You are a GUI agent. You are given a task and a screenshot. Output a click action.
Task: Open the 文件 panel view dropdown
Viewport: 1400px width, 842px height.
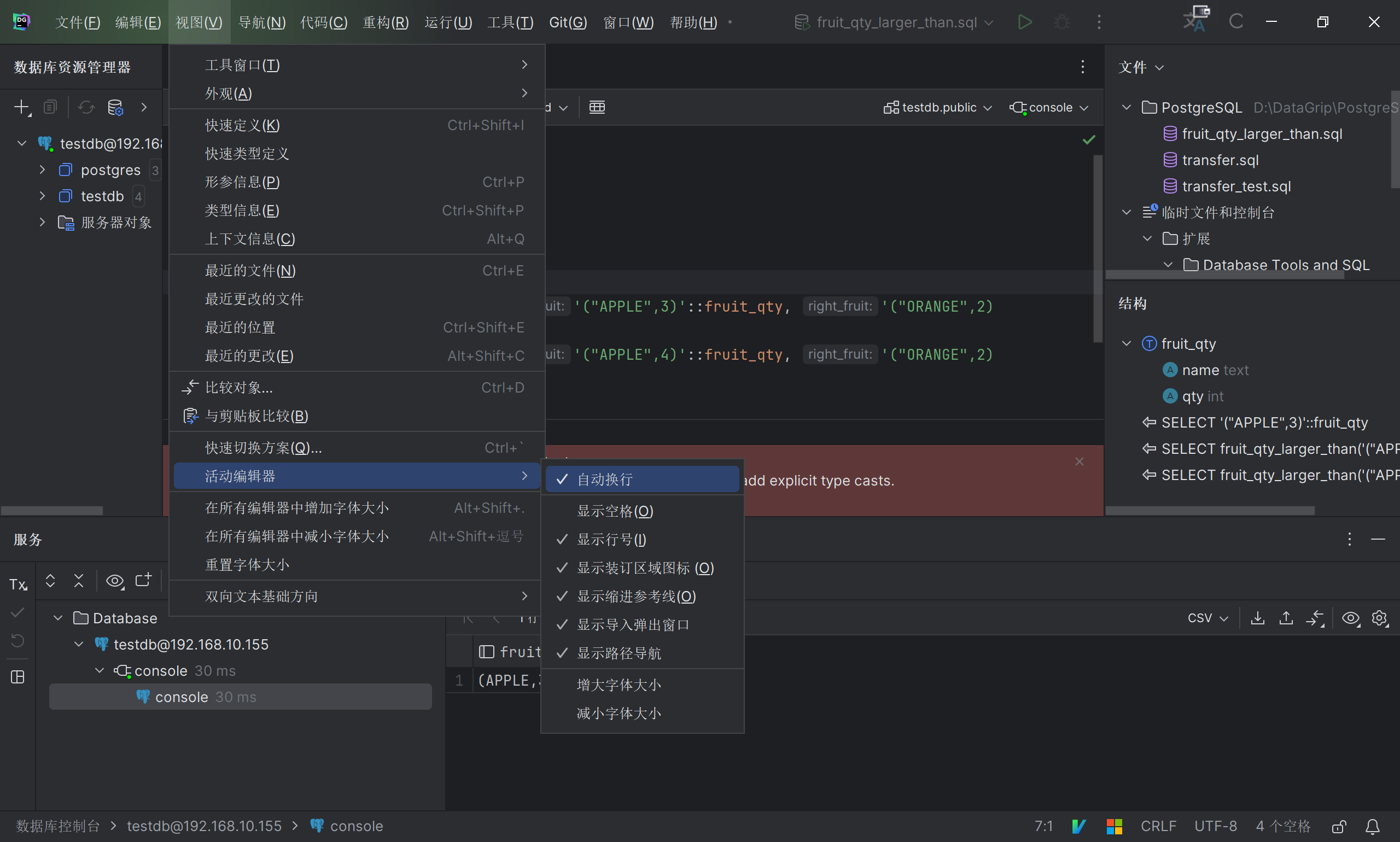coord(1141,67)
